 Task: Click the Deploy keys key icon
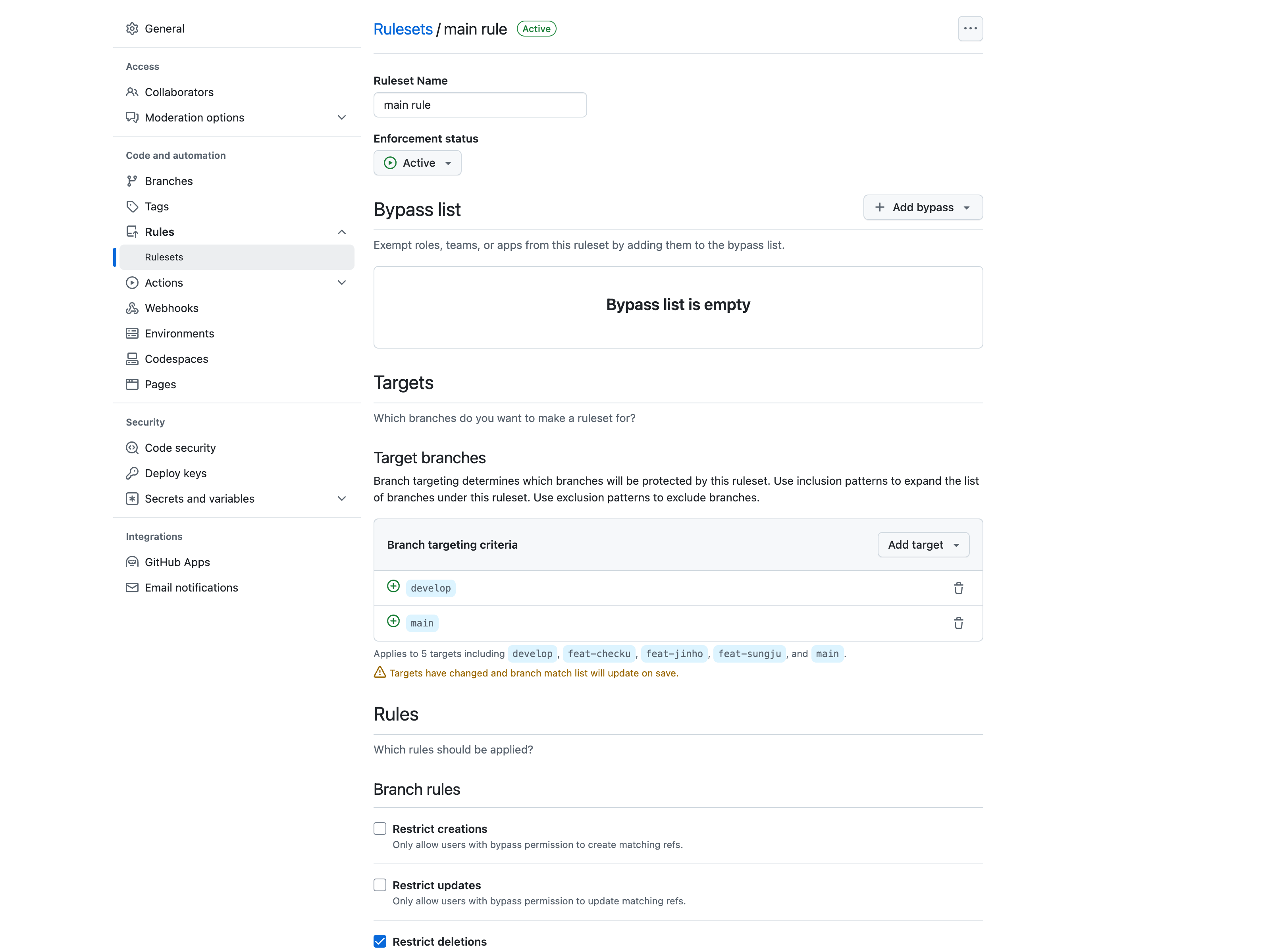point(132,473)
